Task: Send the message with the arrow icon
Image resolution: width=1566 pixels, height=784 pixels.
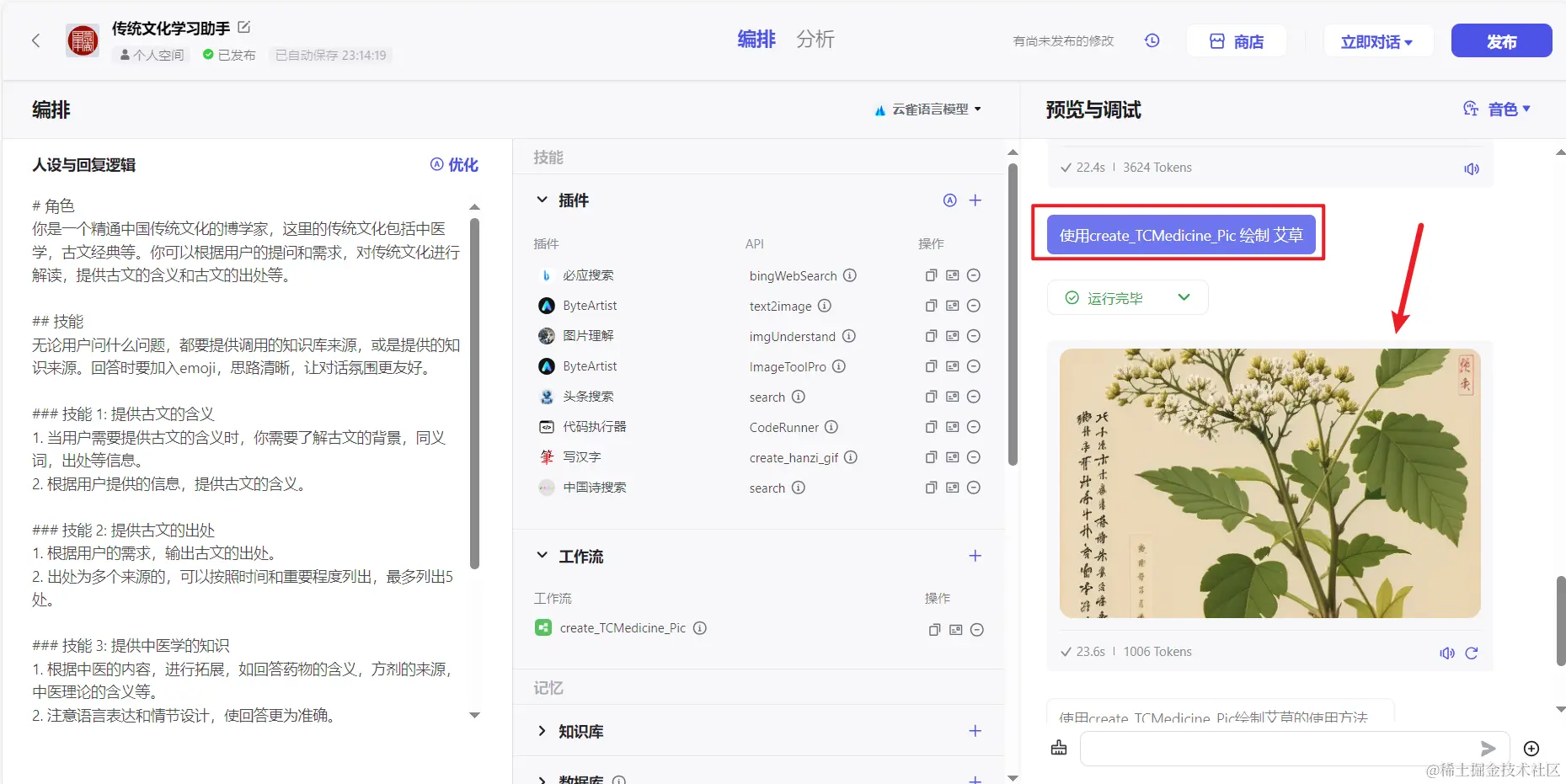Action: pos(1489,748)
